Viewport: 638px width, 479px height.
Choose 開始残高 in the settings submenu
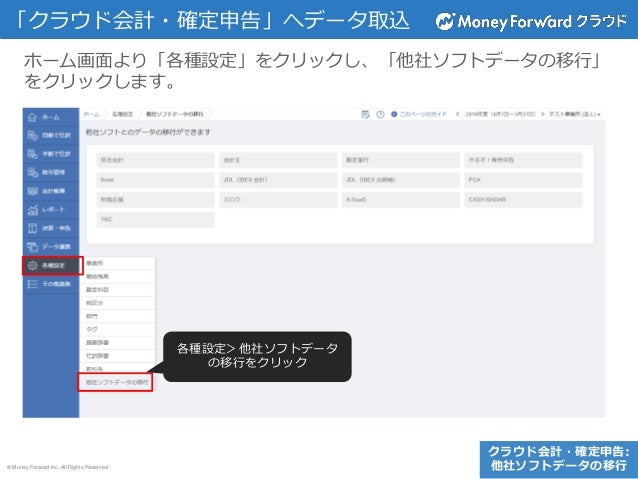click(118, 277)
